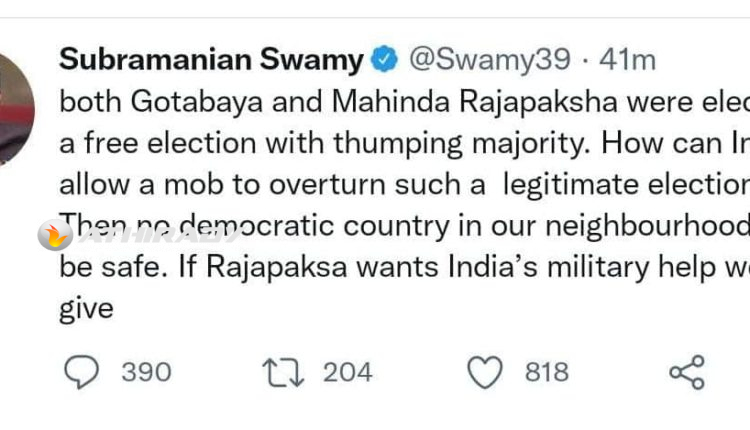Screen dimensions: 750x430
Task: Click the 204 retweets count
Action: point(347,373)
